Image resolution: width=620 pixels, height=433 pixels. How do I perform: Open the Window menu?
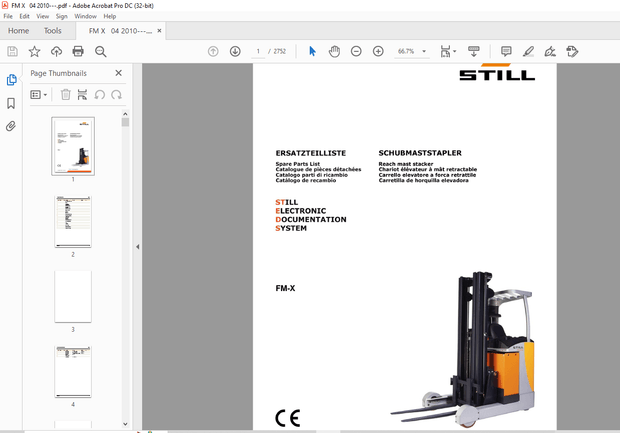(85, 16)
